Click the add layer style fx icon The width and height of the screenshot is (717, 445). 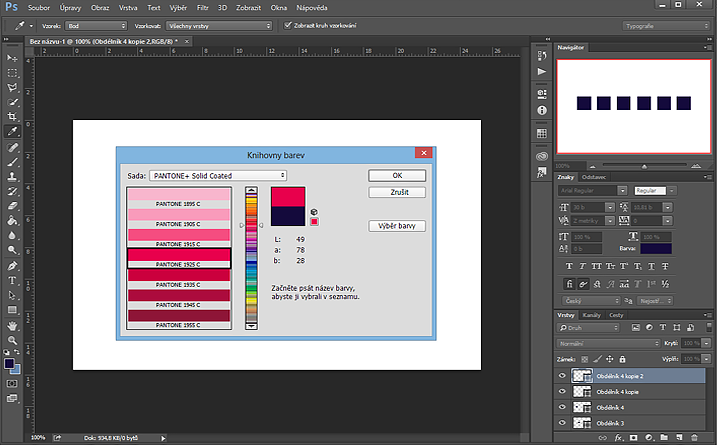tap(618, 438)
